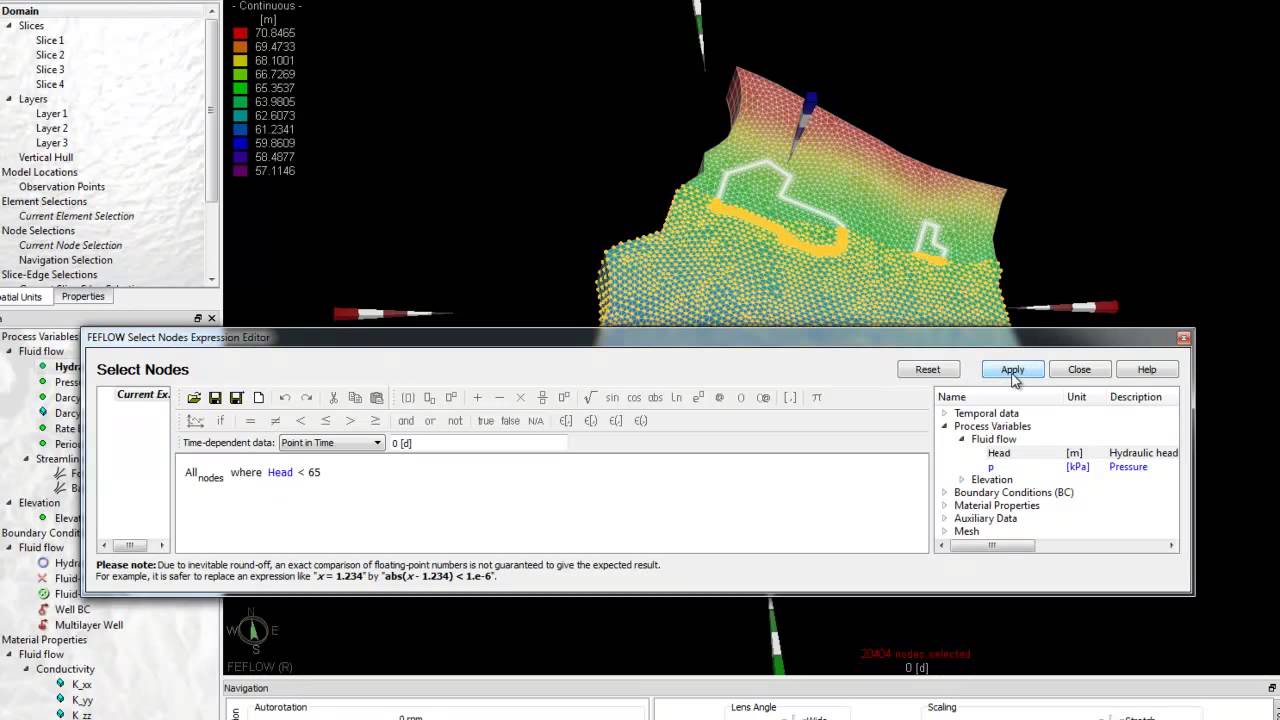Click the Close button in dialog
The image size is (1280, 720).
coord(1079,369)
